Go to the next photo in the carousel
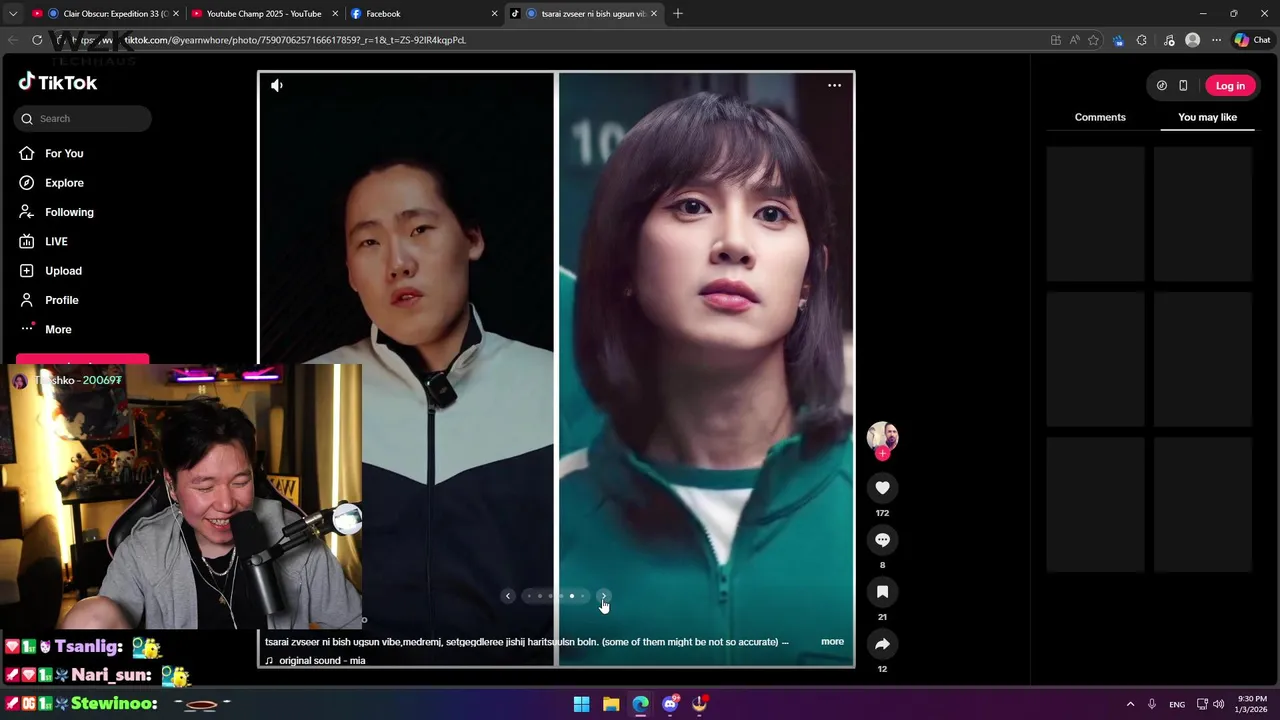Viewport: 1280px width, 720px height. coord(603,596)
